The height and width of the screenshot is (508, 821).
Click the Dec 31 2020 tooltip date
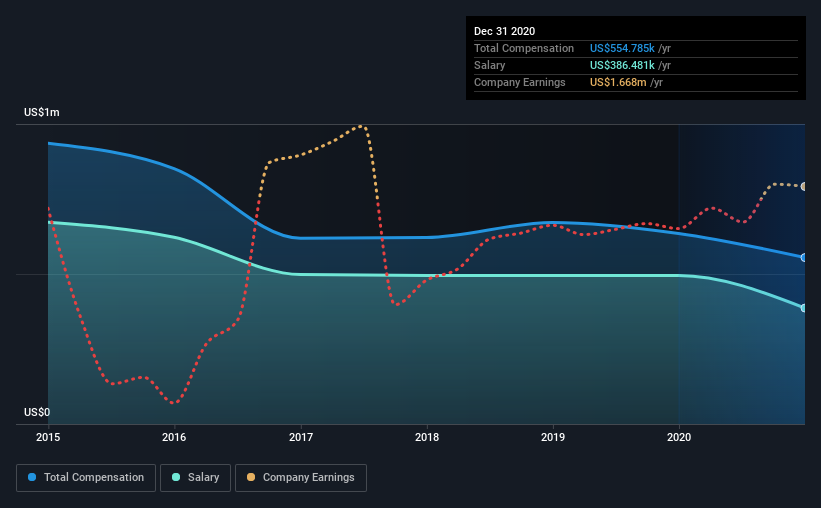click(x=504, y=31)
